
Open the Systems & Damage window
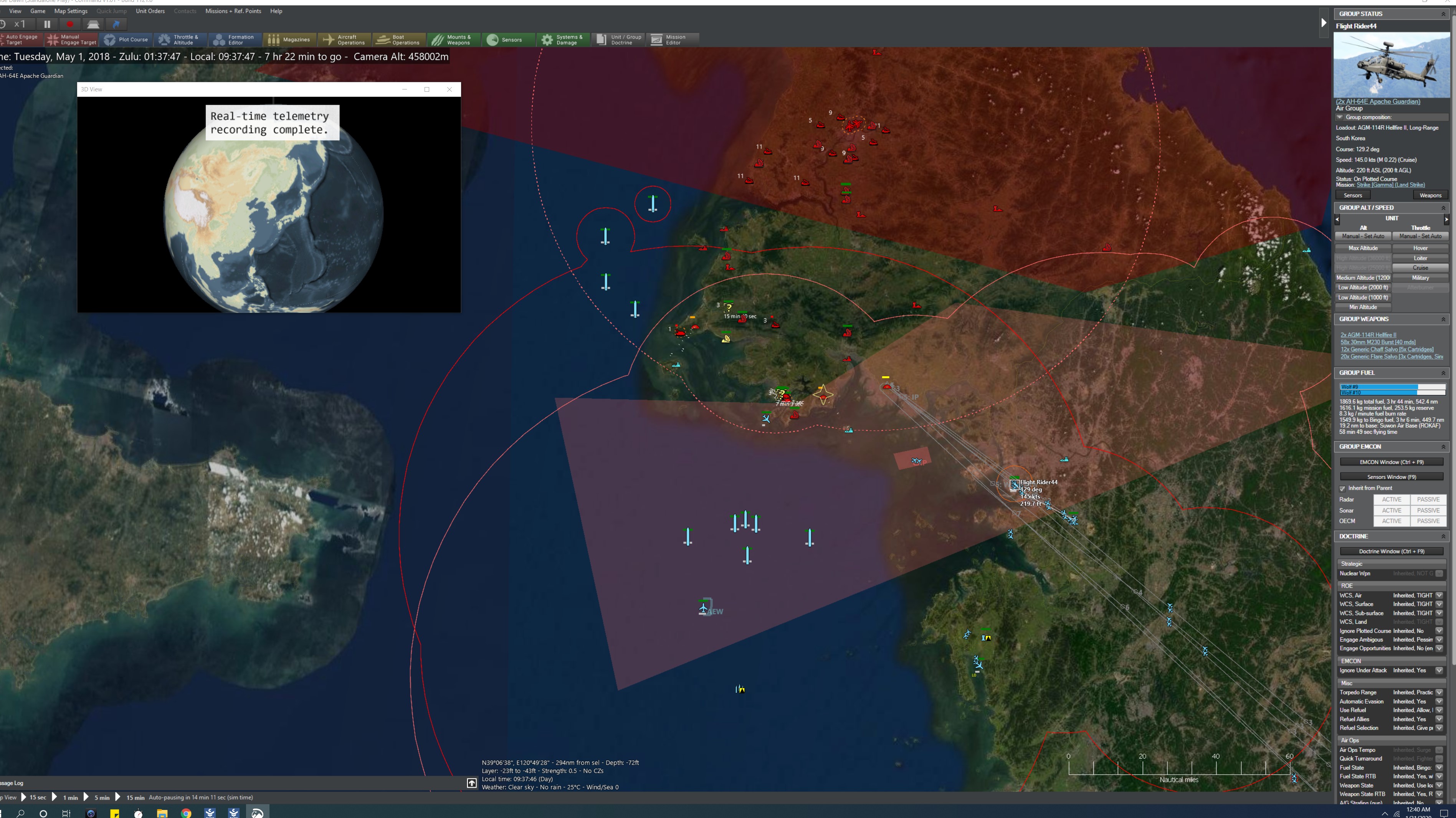[x=563, y=40]
